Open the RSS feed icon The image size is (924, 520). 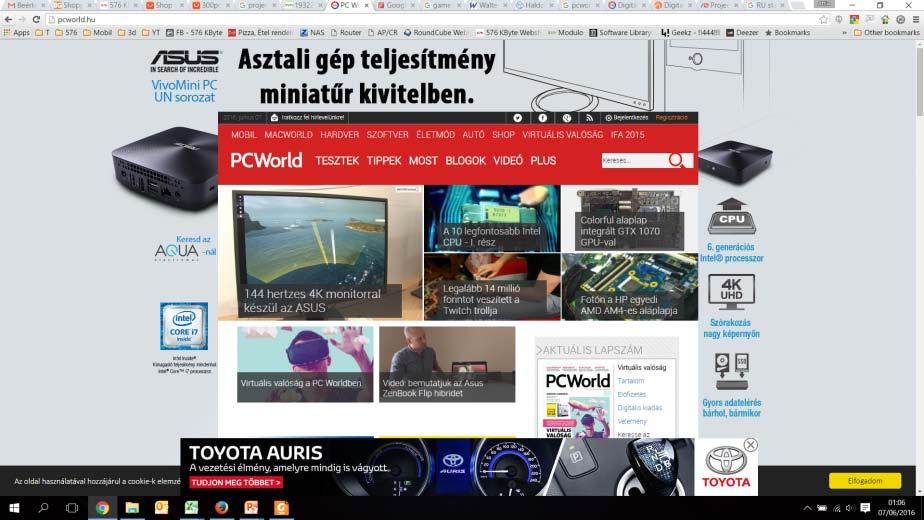589,118
